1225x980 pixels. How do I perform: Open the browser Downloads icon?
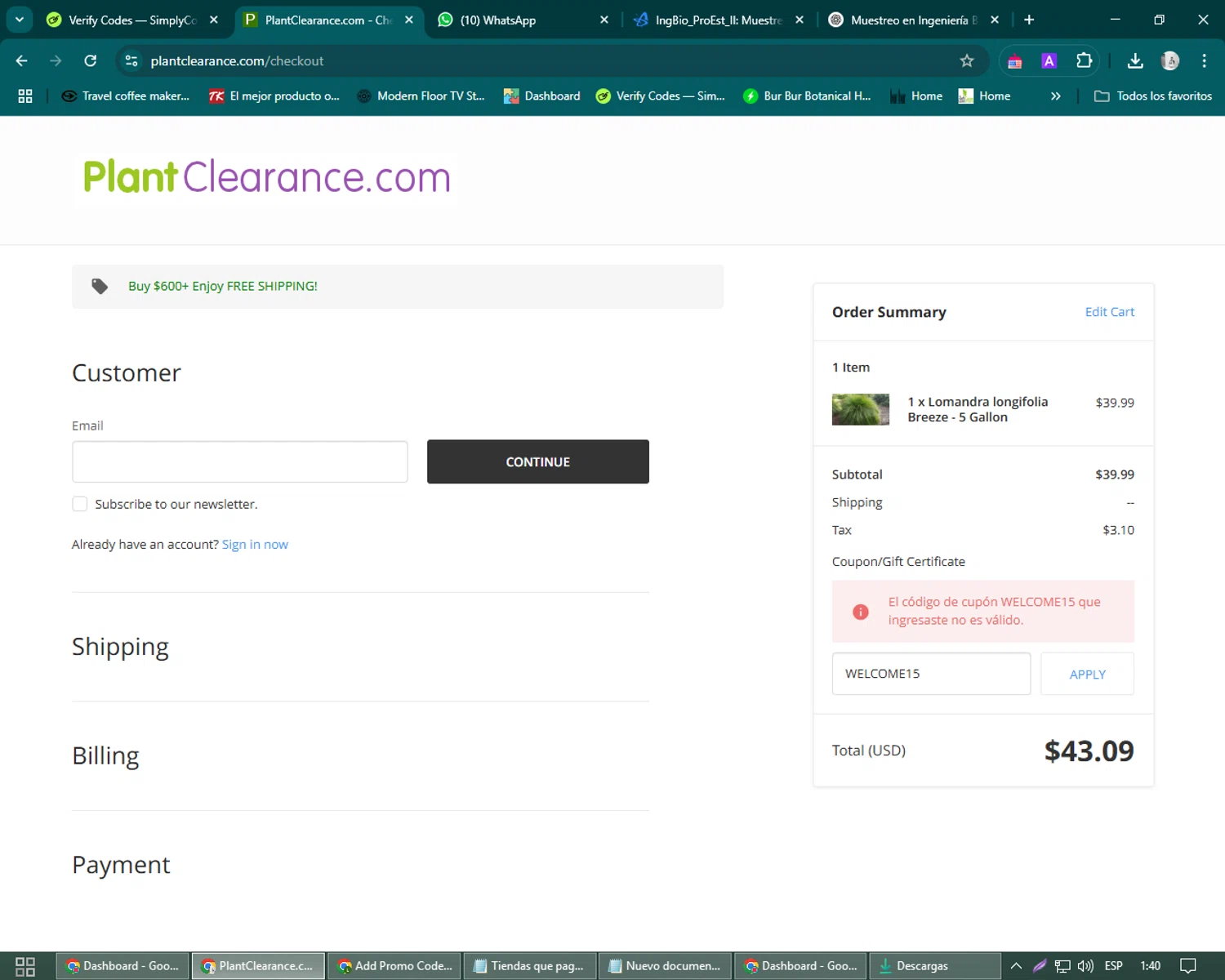click(1135, 60)
